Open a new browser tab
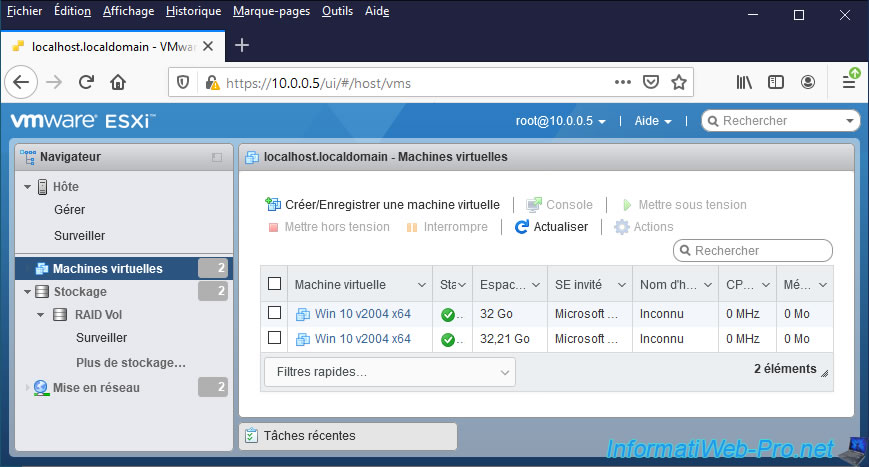 point(242,45)
